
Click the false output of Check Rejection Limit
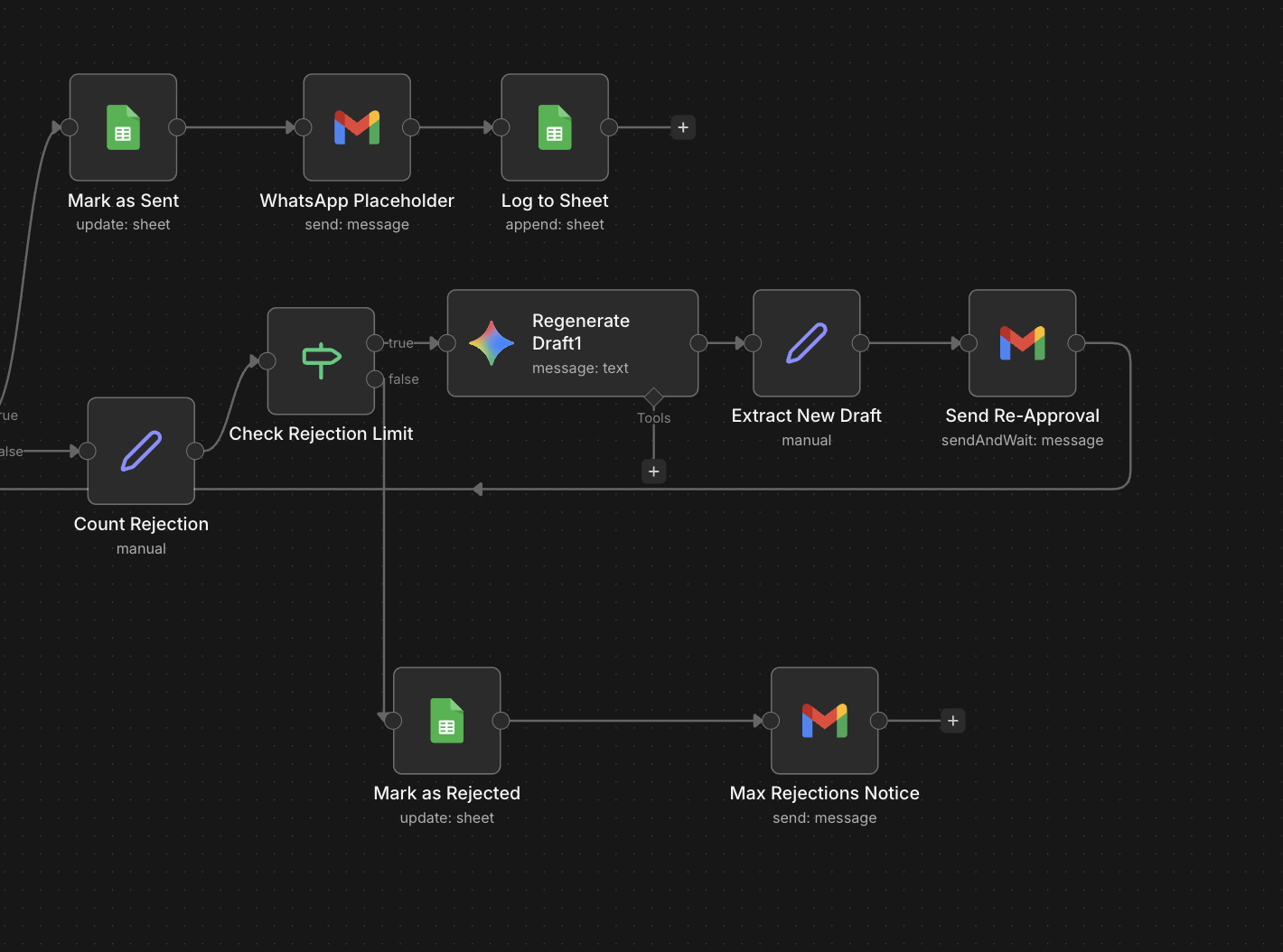(375, 379)
